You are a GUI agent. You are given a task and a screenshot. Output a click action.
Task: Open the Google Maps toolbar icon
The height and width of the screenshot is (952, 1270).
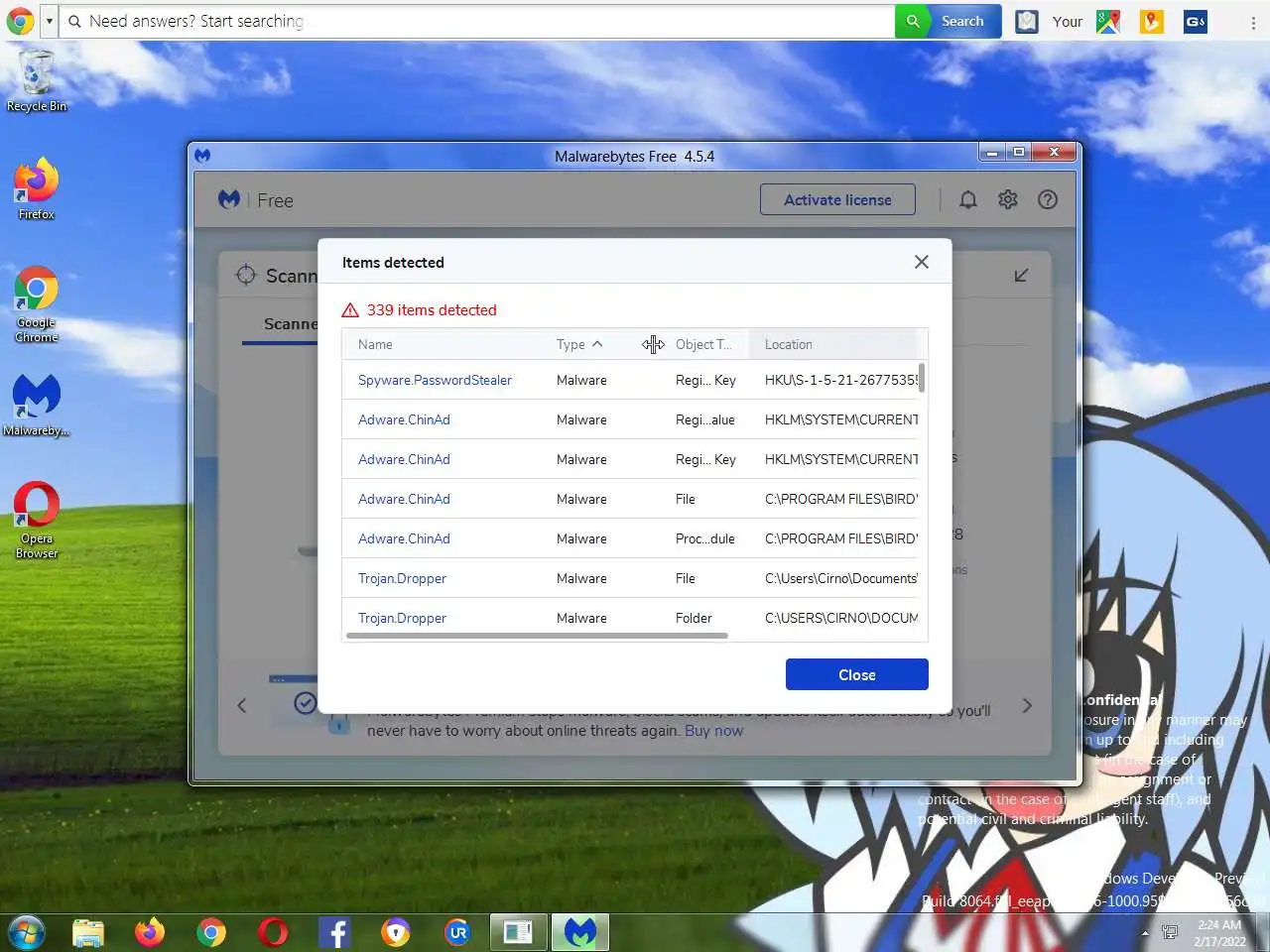(1108, 21)
